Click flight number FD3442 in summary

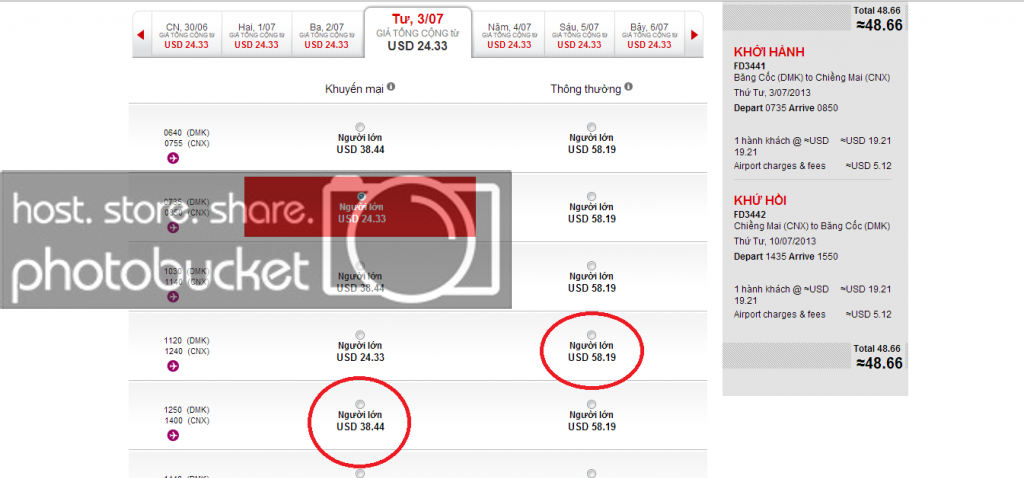[x=750, y=214]
